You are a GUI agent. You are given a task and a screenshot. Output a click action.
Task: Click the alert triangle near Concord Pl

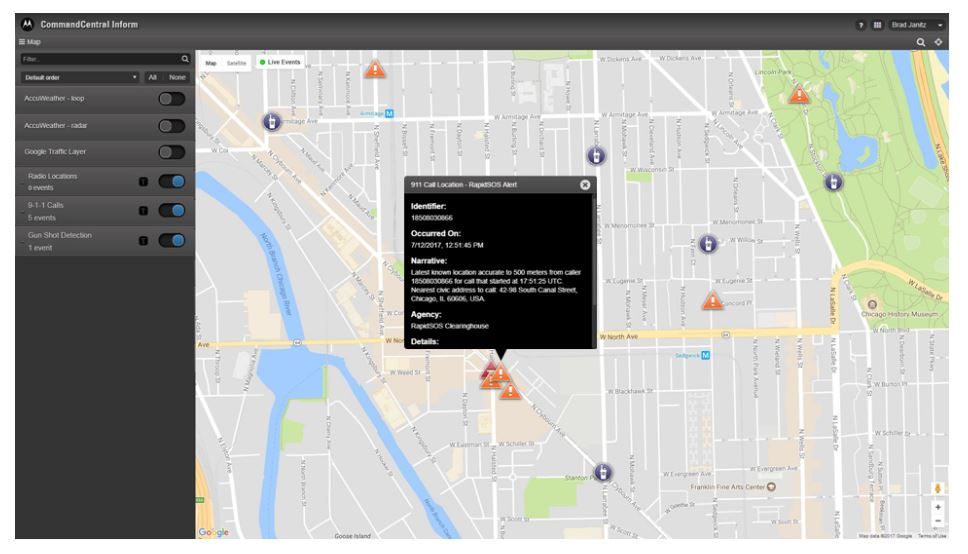tap(711, 300)
